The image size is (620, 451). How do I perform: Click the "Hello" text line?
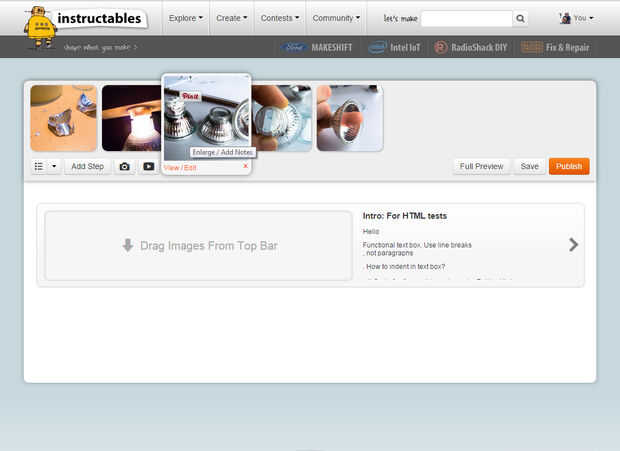(x=371, y=232)
